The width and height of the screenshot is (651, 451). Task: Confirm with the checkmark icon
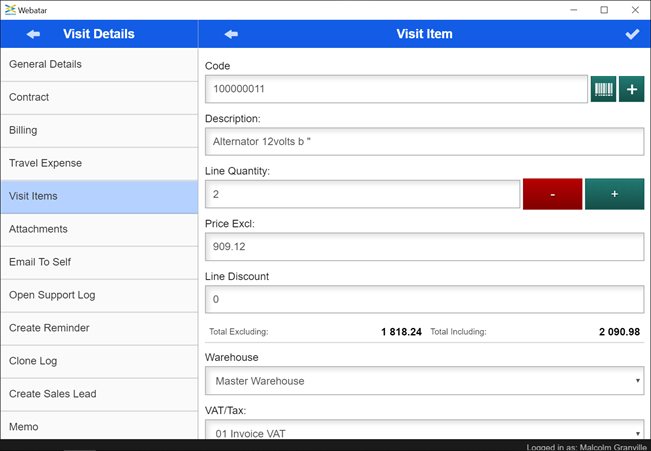[632, 34]
